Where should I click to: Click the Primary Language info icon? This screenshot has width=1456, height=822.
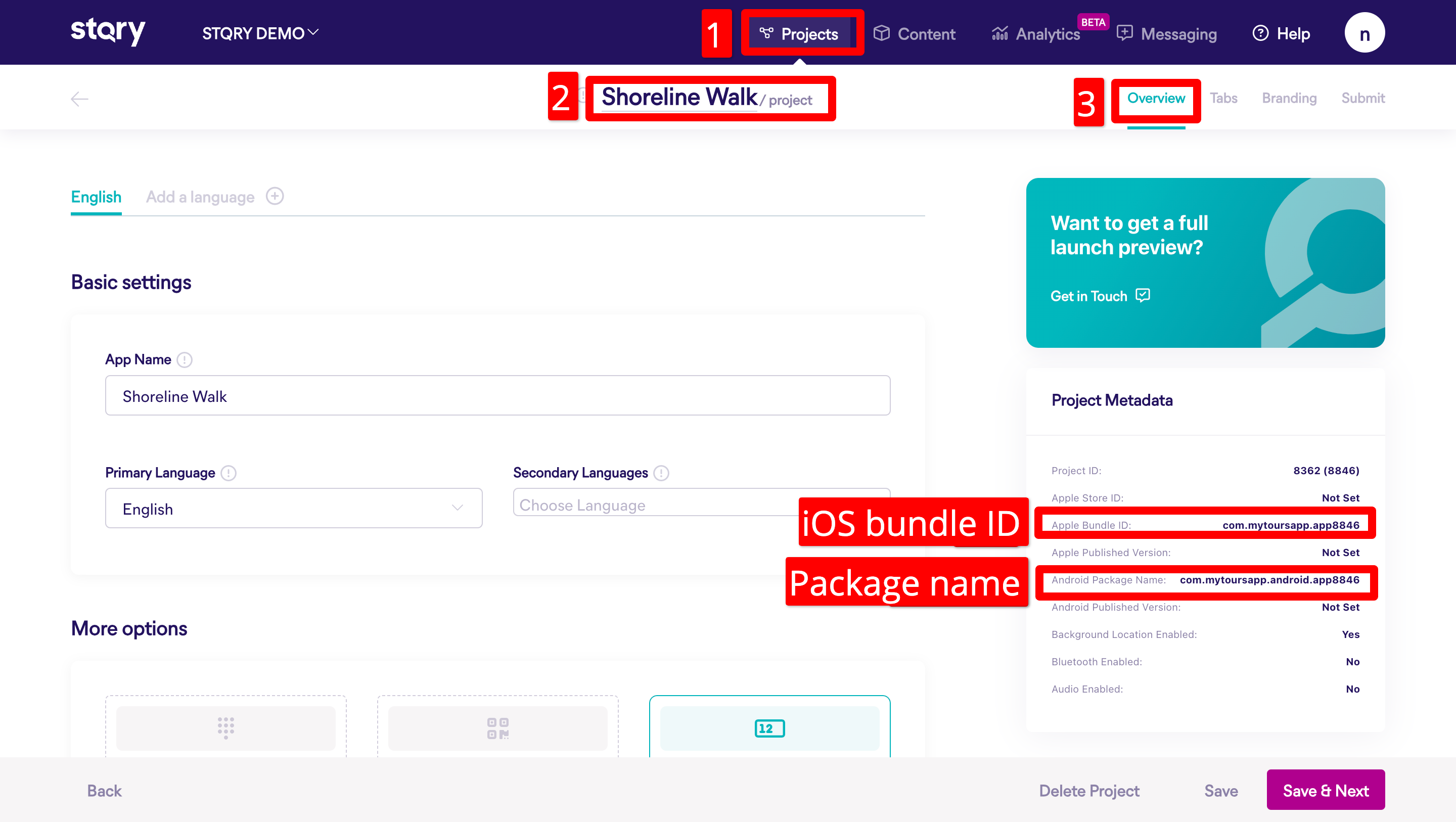tap(229, 473)
